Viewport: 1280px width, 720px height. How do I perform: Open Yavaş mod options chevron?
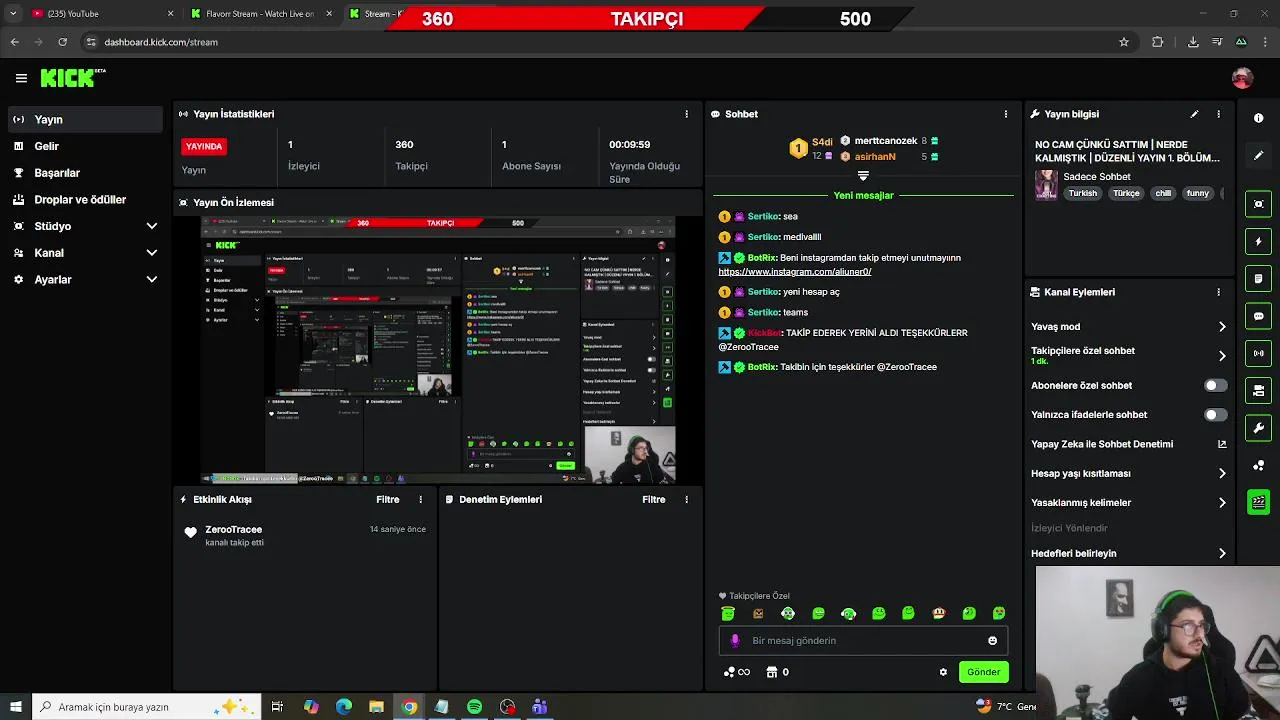pos(1222,327)
